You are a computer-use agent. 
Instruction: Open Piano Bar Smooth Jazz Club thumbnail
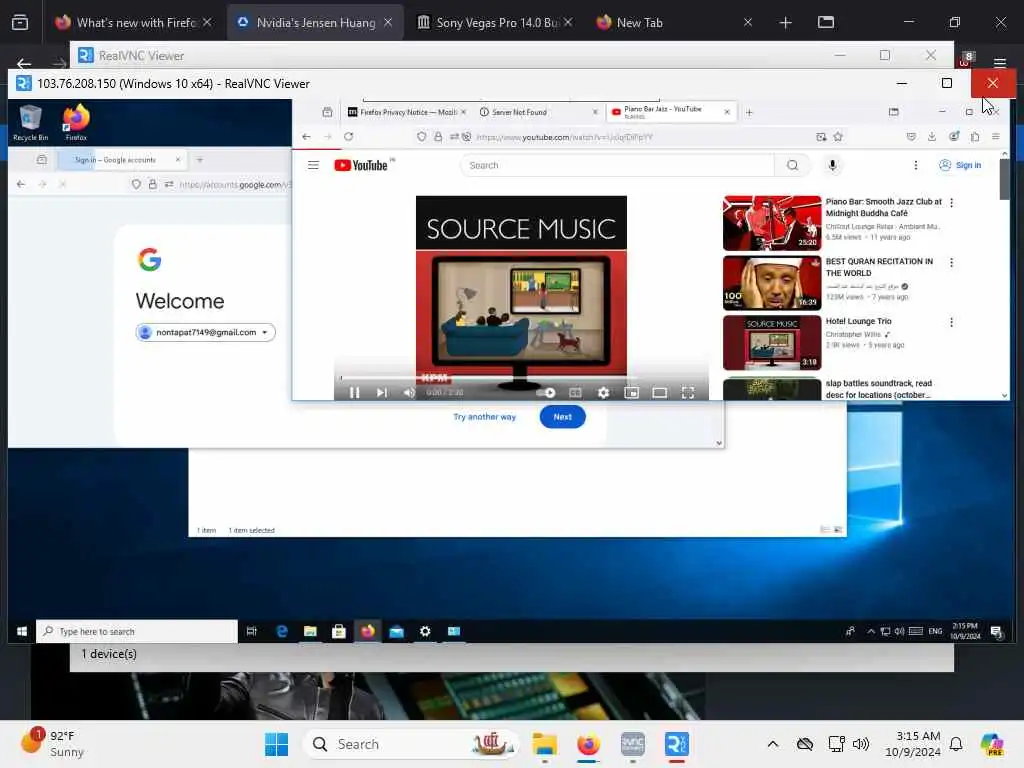772,223
